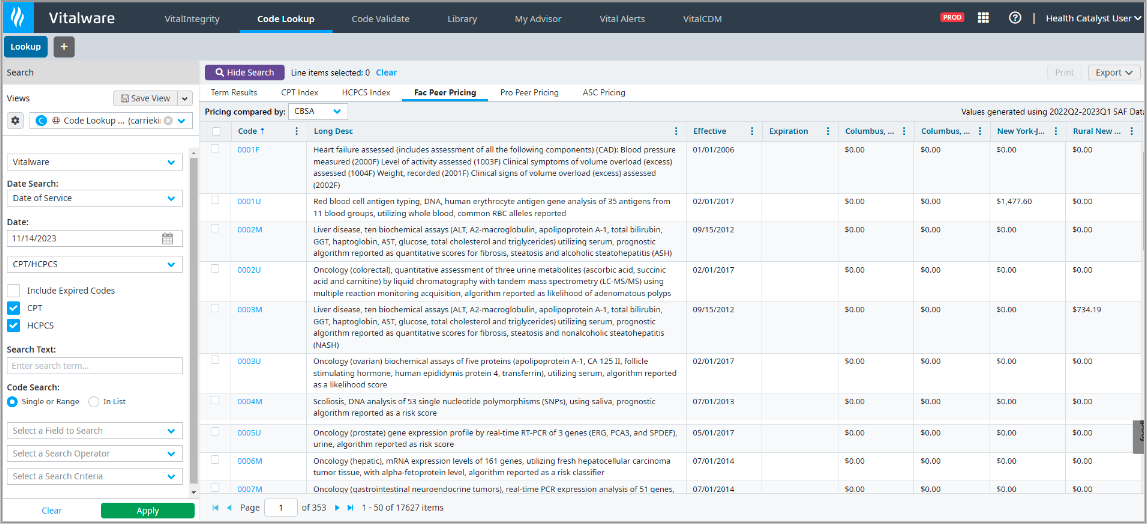Open the Long Desc column options menu
Screen dimensions: 1147x524
point(676,132)
